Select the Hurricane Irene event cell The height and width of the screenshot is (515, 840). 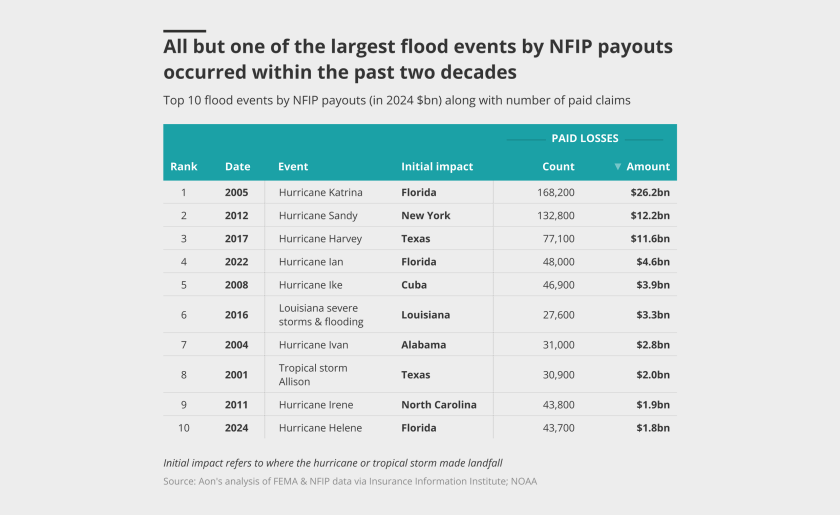click(x=316, y=405)
